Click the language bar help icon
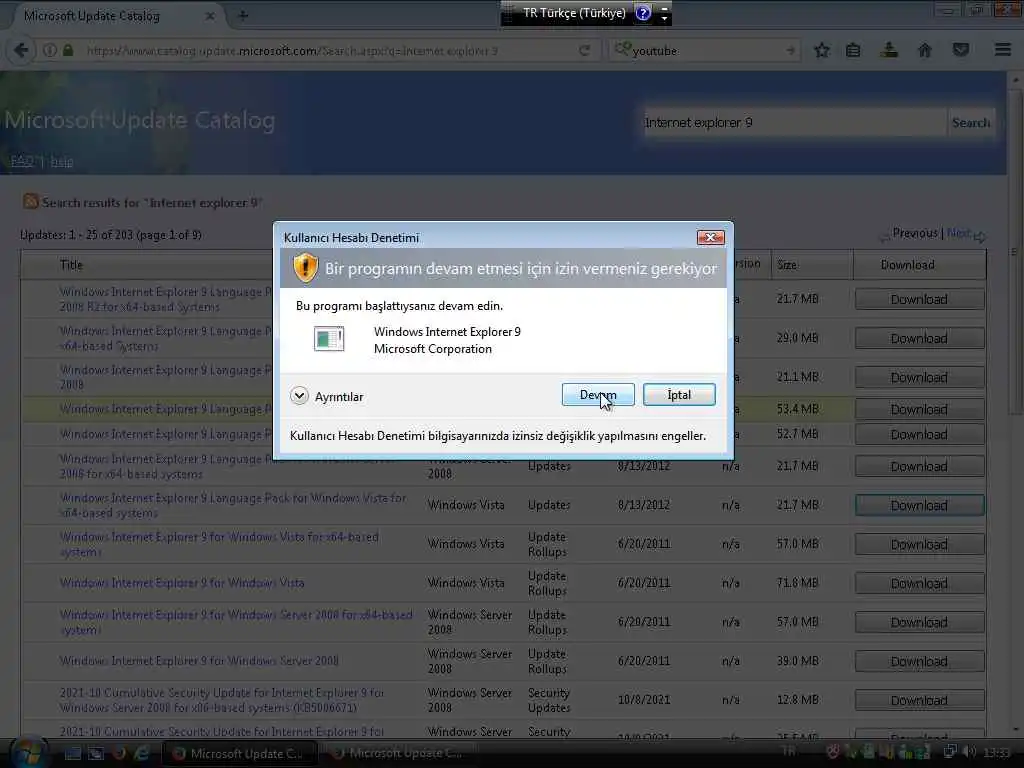This screenshot has width=1024, height=768. coord(643,13)
